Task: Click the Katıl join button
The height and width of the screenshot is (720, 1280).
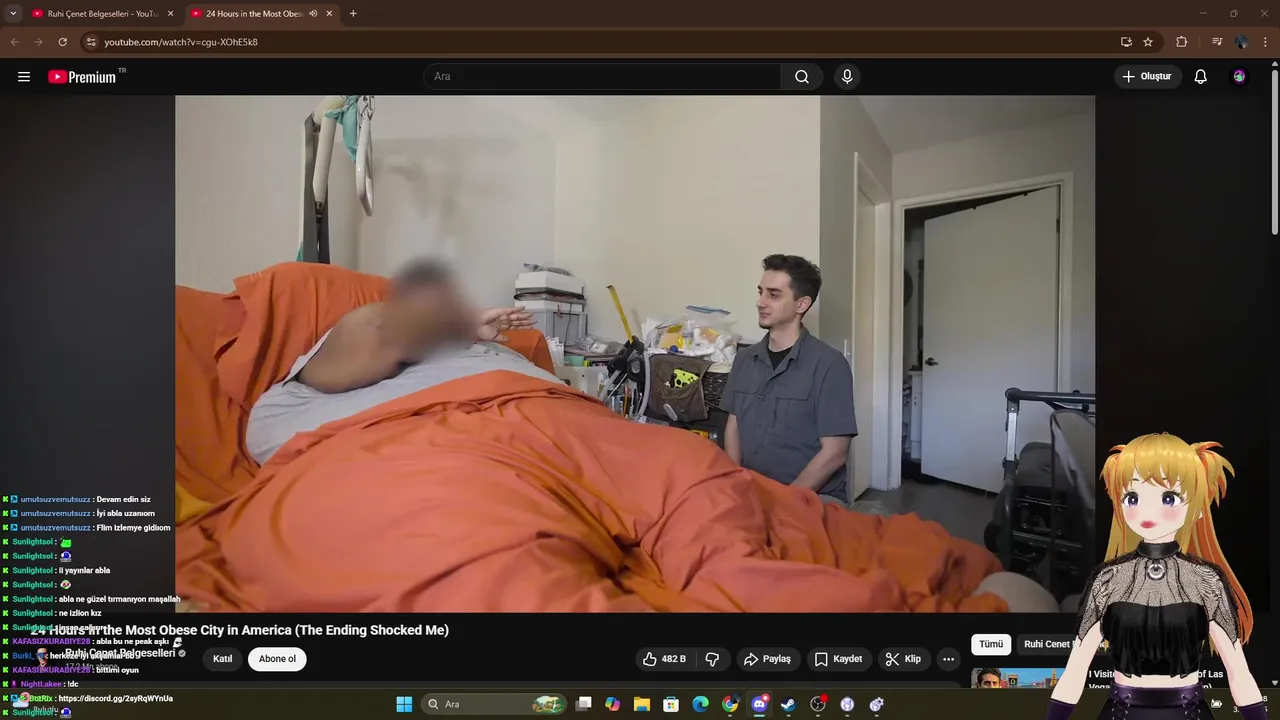Action: pyautogui.click(x=223, y=659)
